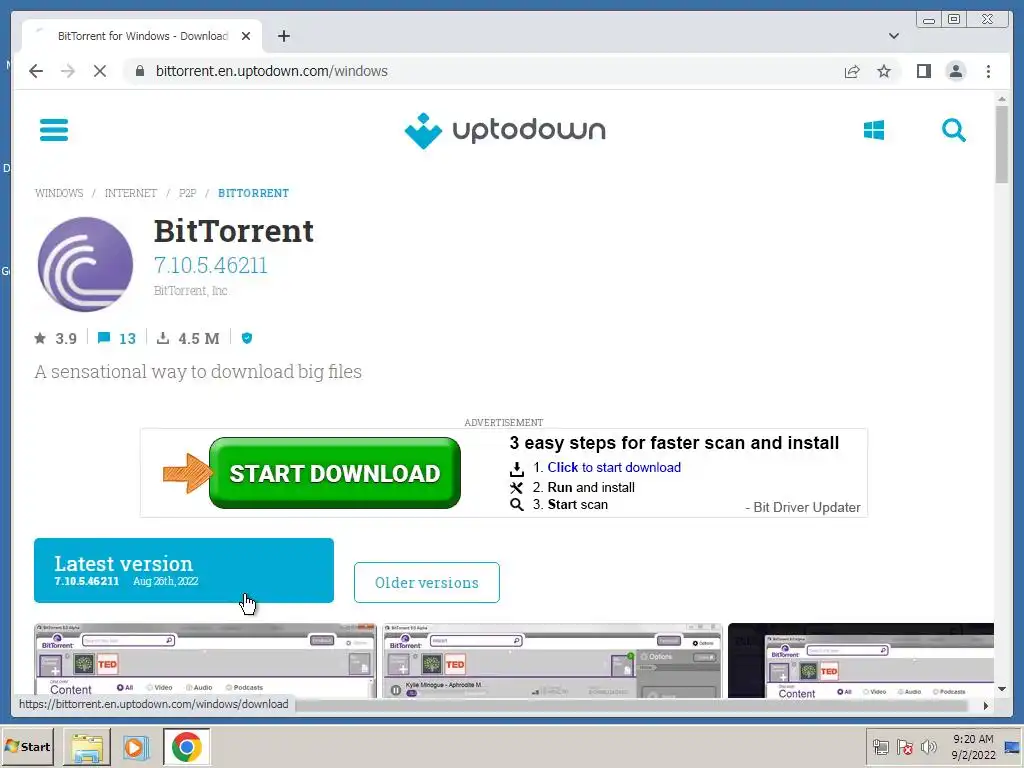Click the Show Desktop tray button
This screenshot has width=1024, height=768.
pos(1012,747)
